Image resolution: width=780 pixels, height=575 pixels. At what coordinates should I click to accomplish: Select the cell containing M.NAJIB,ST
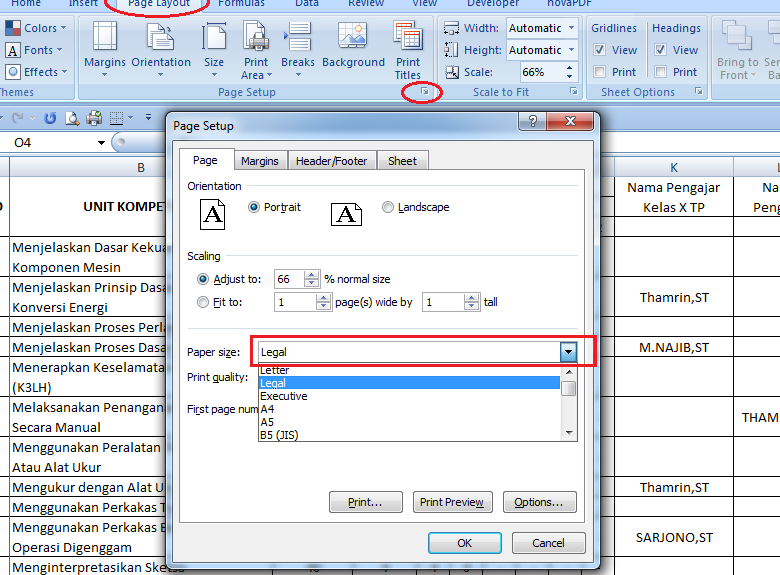(x=674, y=347)
